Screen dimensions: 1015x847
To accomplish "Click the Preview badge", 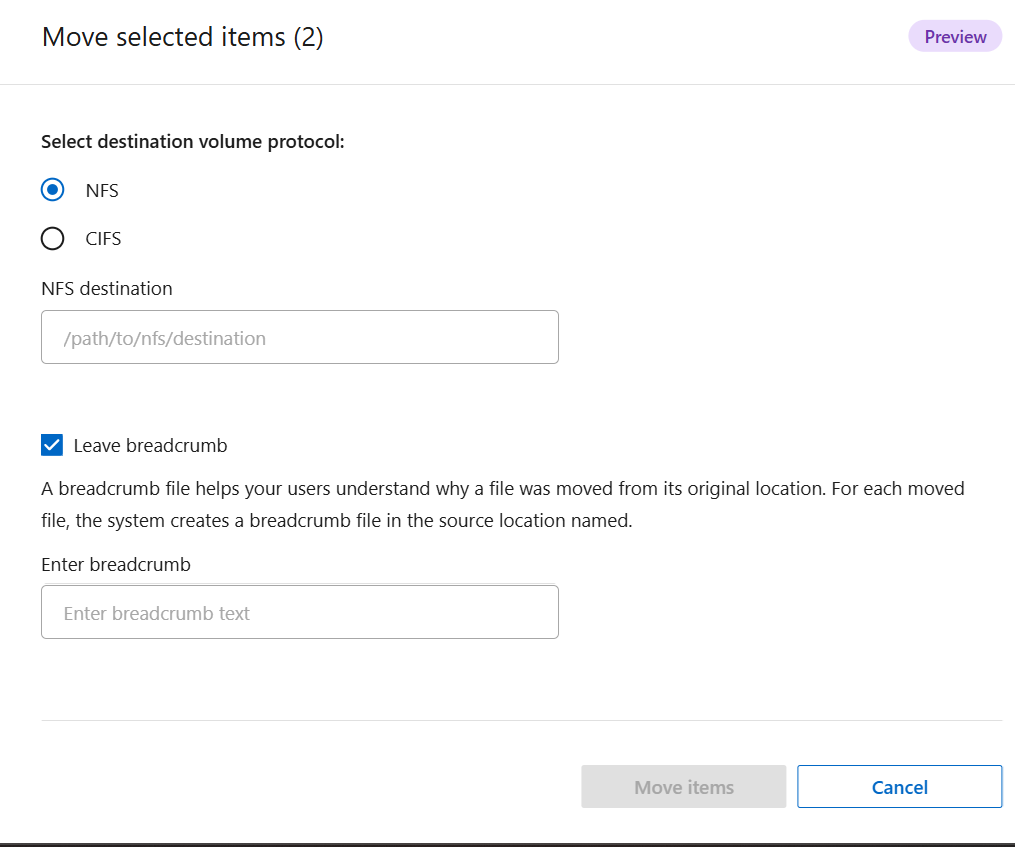I will tap(954, 36).
